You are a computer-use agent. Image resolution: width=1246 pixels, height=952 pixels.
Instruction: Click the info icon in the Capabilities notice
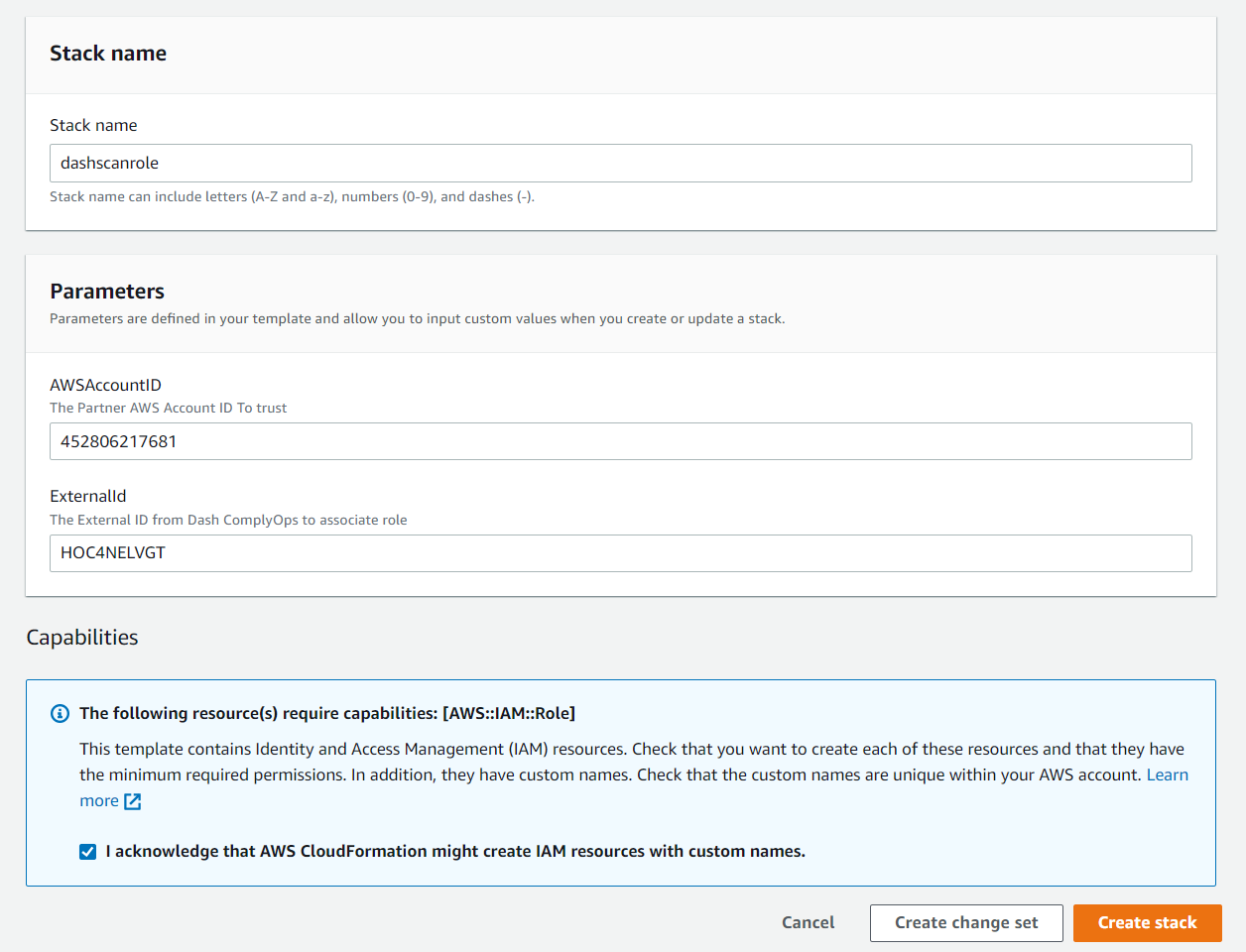(60, 714)
